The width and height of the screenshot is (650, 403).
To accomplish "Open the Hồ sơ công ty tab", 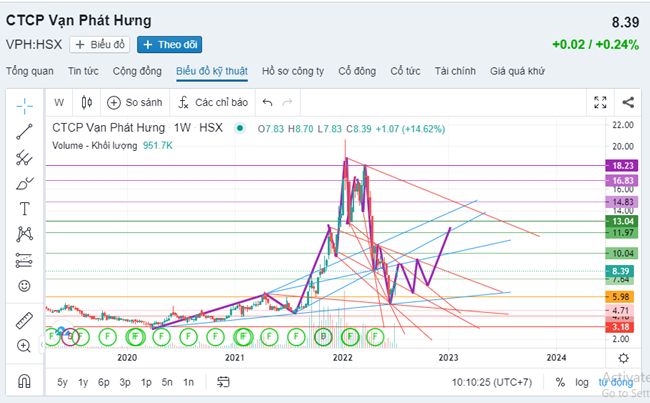I will pyautogui.click(x=294, y=71).
